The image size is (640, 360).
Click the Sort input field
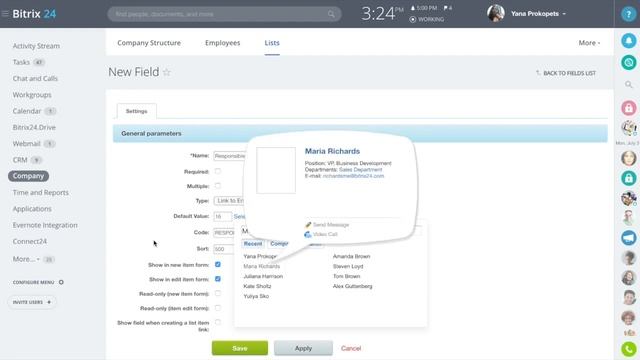pos(224,249)
